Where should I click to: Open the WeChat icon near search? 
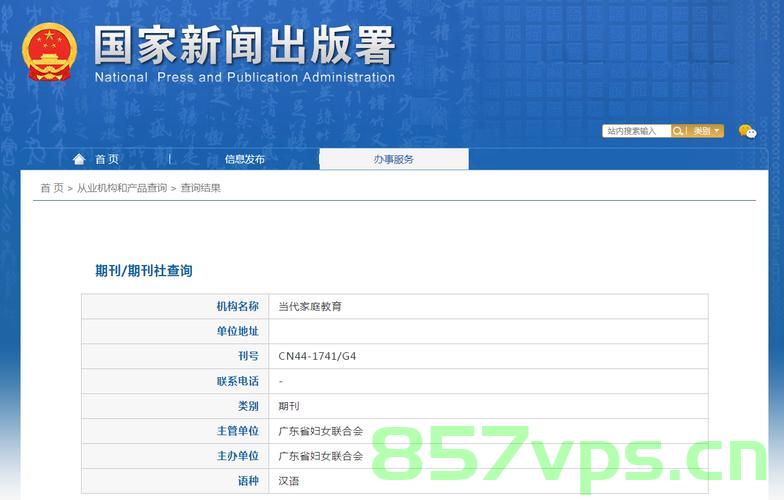tap(748, 132)
